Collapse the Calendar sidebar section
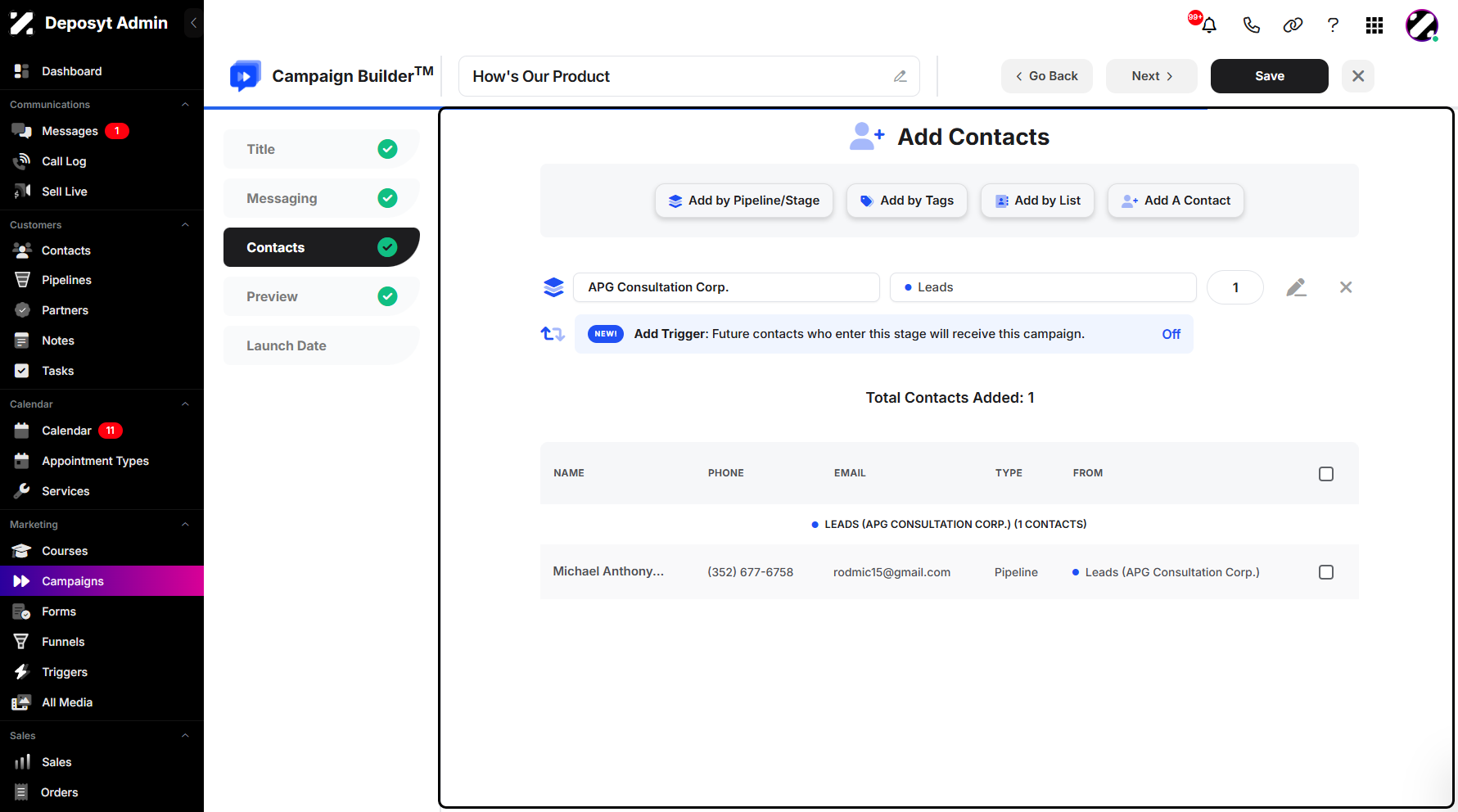 pyautogui.click(x=185, y=404)
